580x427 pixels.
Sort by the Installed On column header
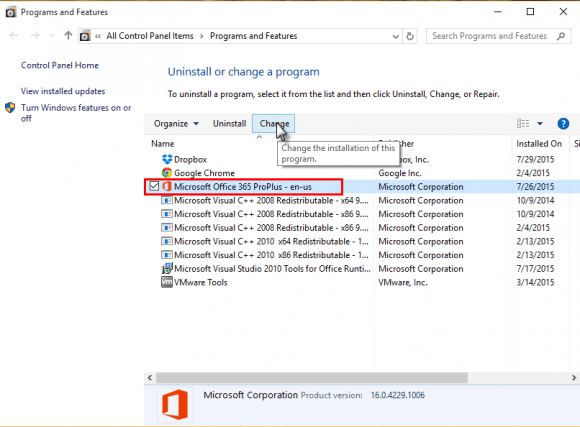(539, 144)
